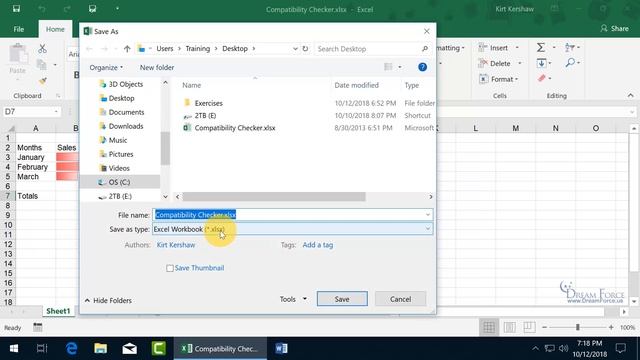
Task: Click the Change your view icon
Action: (x=388, y=67)
